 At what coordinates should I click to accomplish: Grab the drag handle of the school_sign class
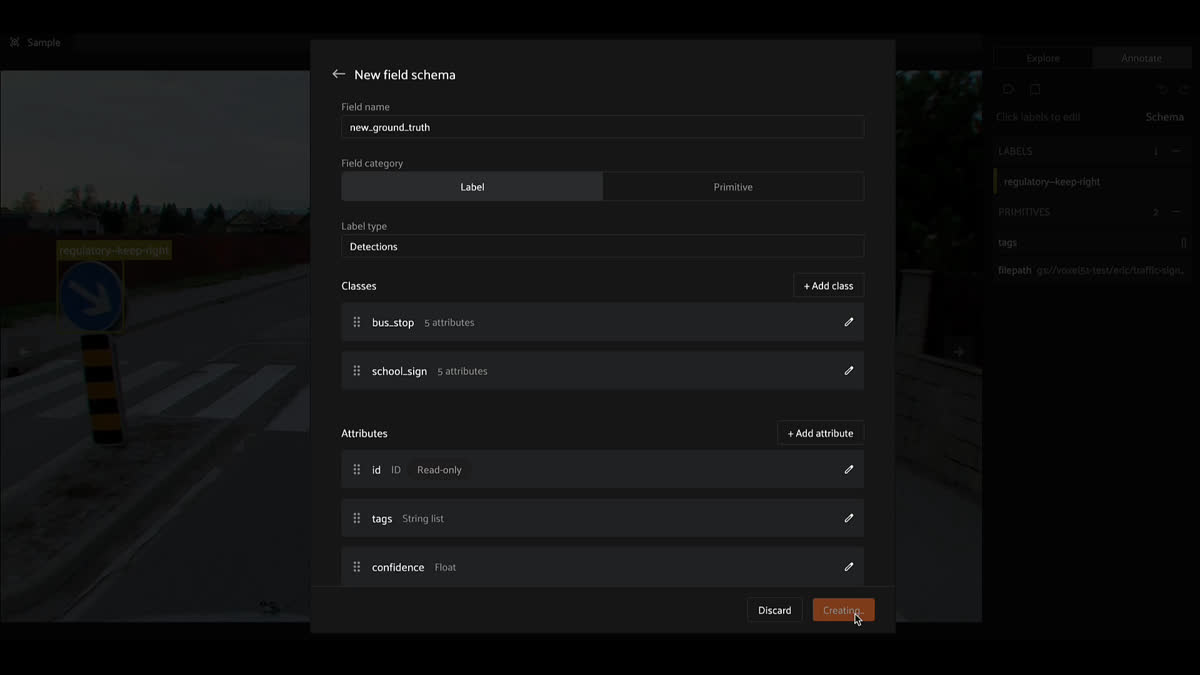(357, 371)
